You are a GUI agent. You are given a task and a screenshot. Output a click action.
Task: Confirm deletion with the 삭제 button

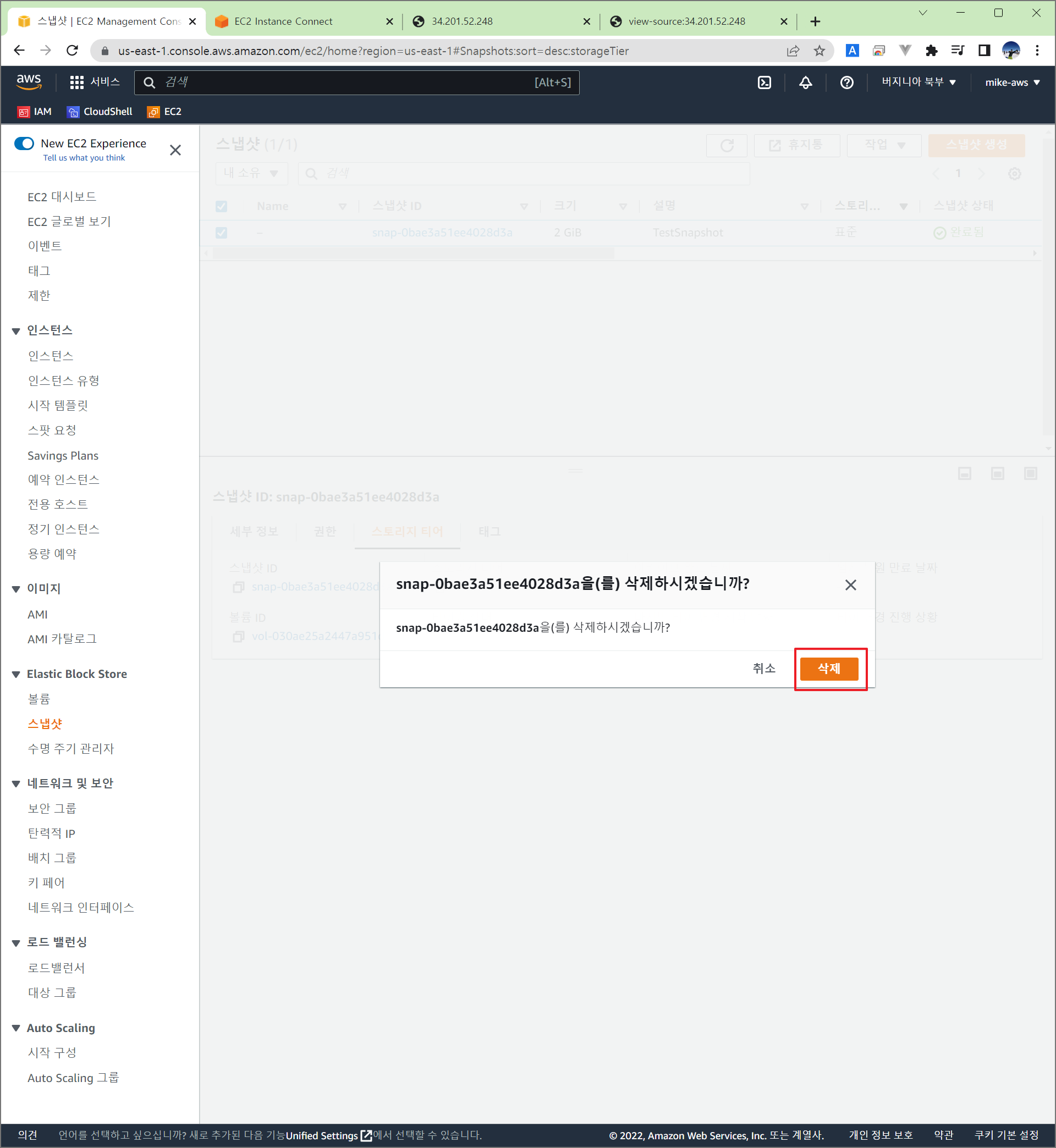[828, 668]
